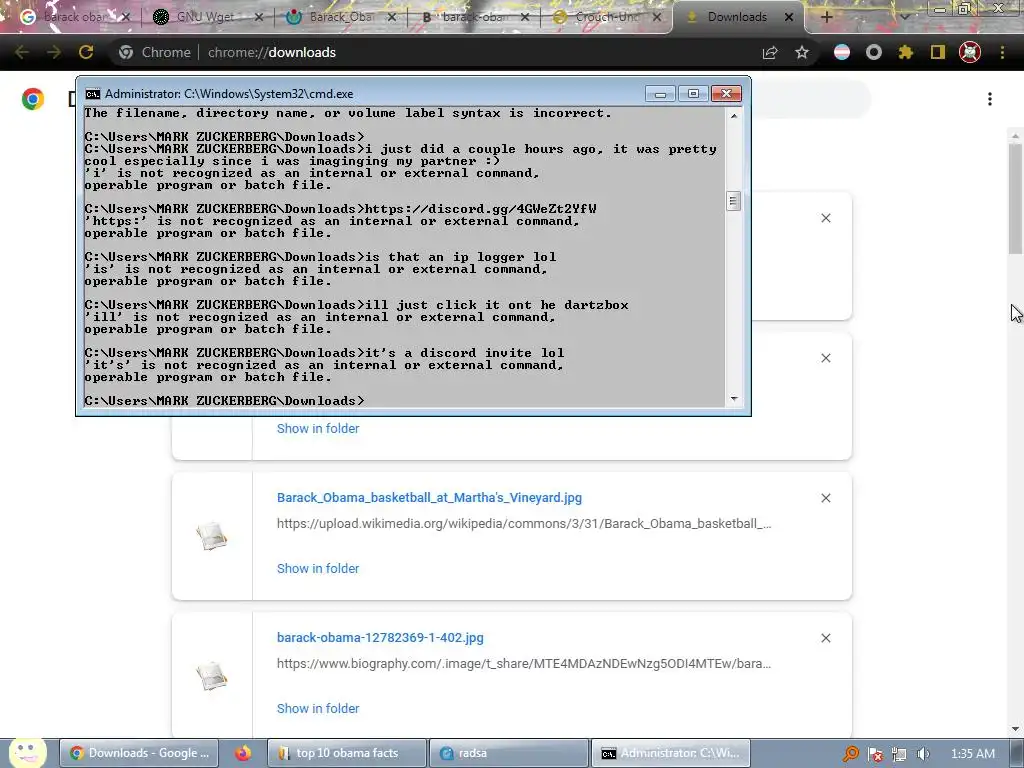Click the profile avatar in Chrome toolbar

[970, 52]
